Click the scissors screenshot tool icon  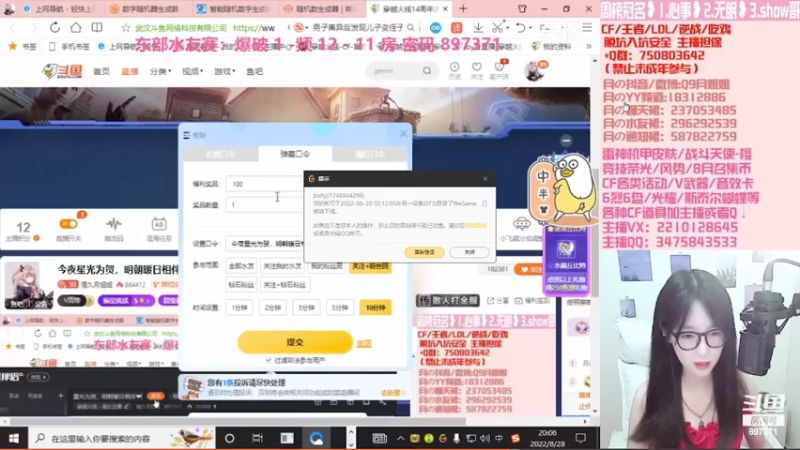coord(497,28)
